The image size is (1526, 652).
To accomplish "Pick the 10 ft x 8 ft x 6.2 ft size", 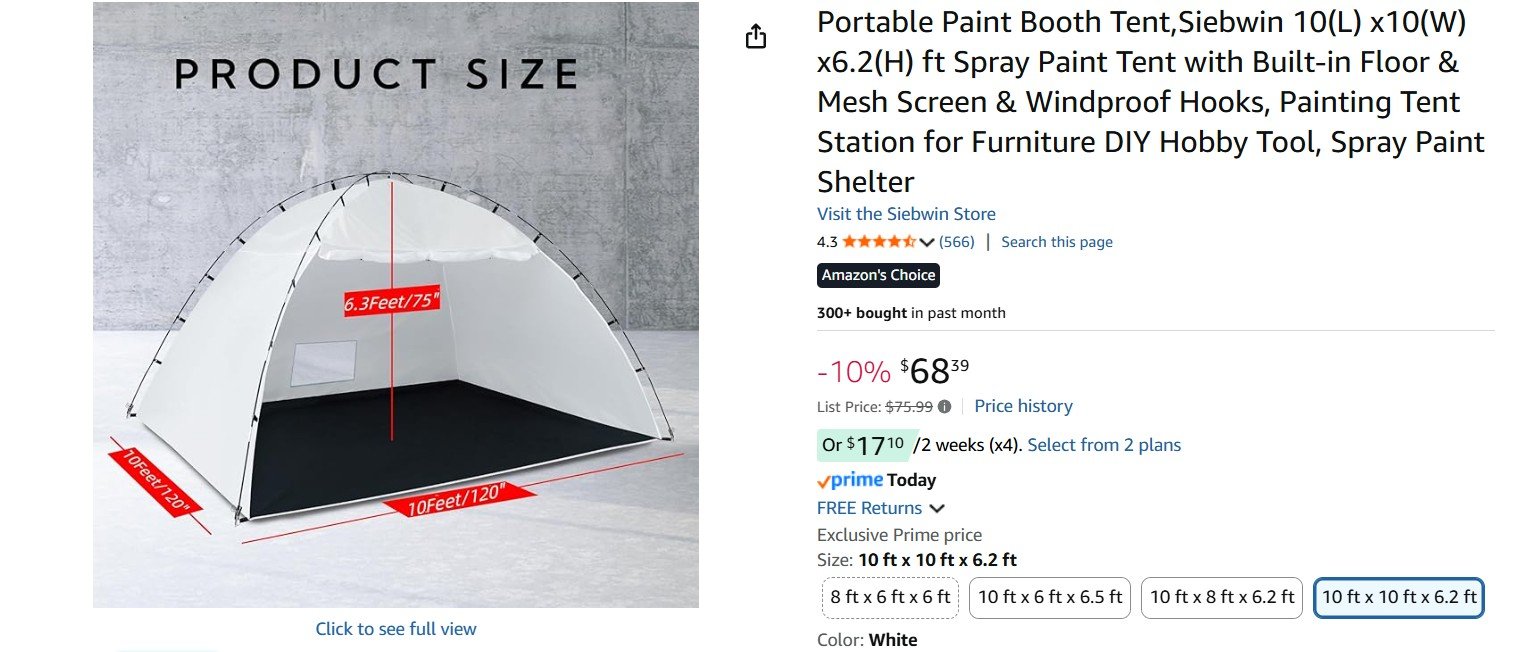I will (x=1222, y=598).
